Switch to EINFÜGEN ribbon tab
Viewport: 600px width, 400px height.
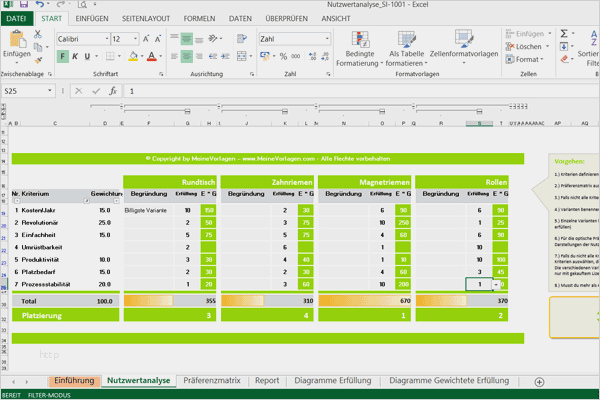click(92, 18)
